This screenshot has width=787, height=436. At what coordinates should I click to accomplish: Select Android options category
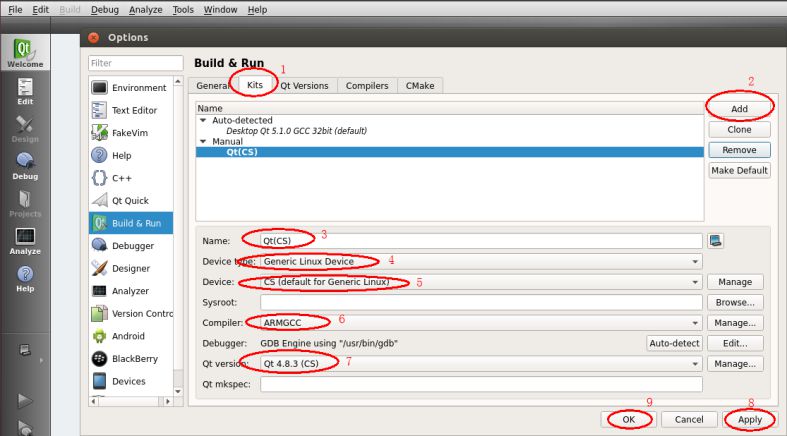tap(131, 336)
